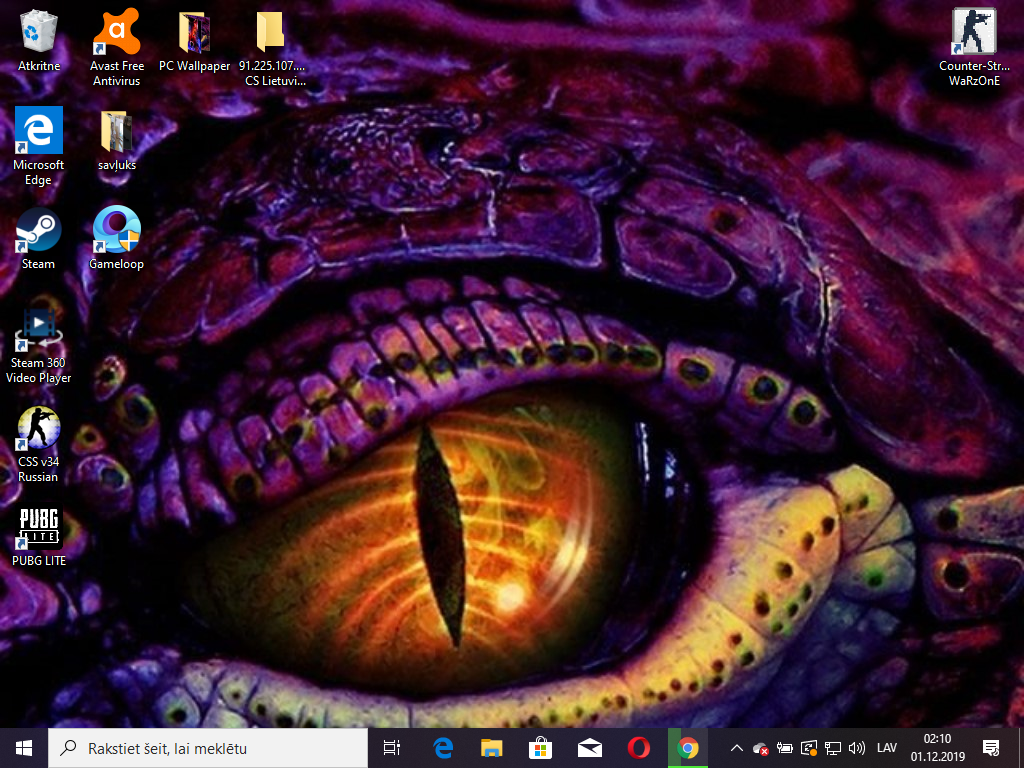Select the PUBG LITE desktop shortcut
The width and height of the screenshot is (1024, 768).
coord(39,537)
